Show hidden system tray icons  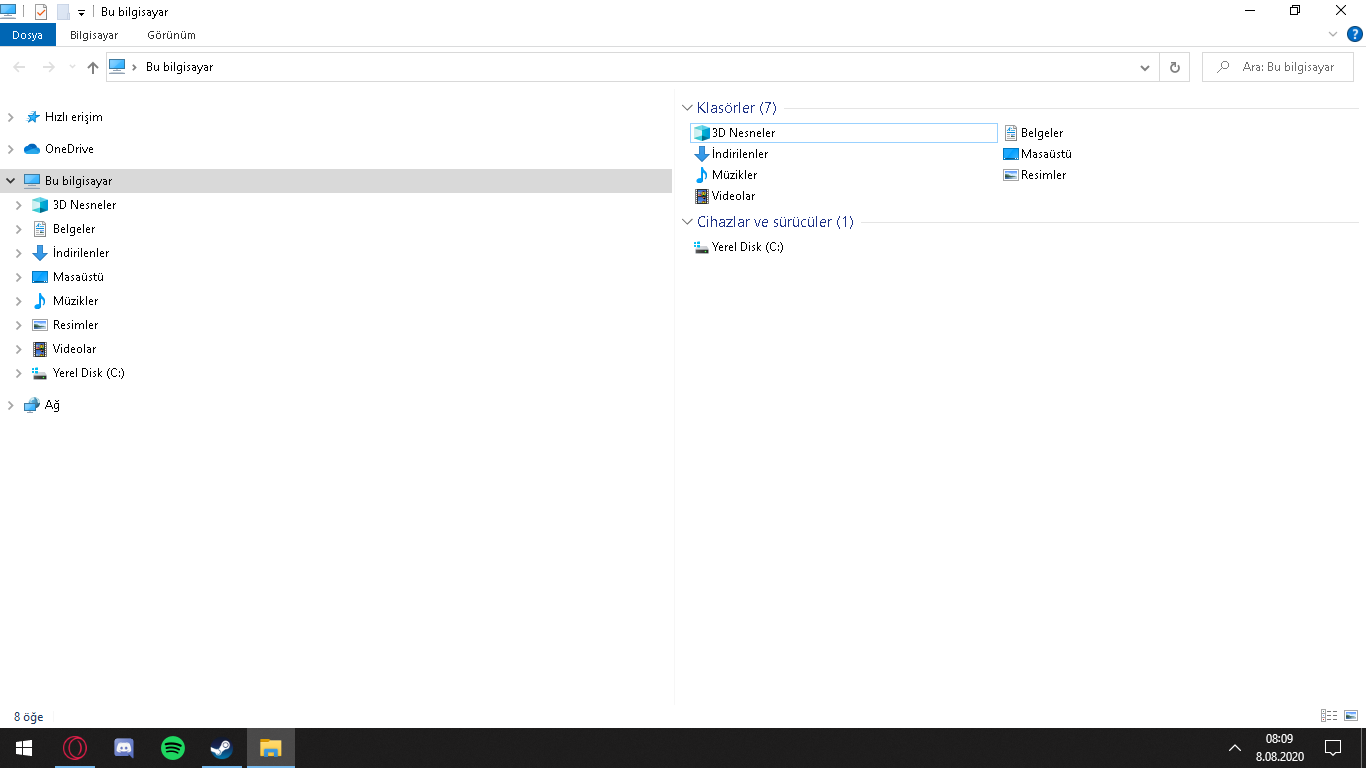[x=1235, y=748]
